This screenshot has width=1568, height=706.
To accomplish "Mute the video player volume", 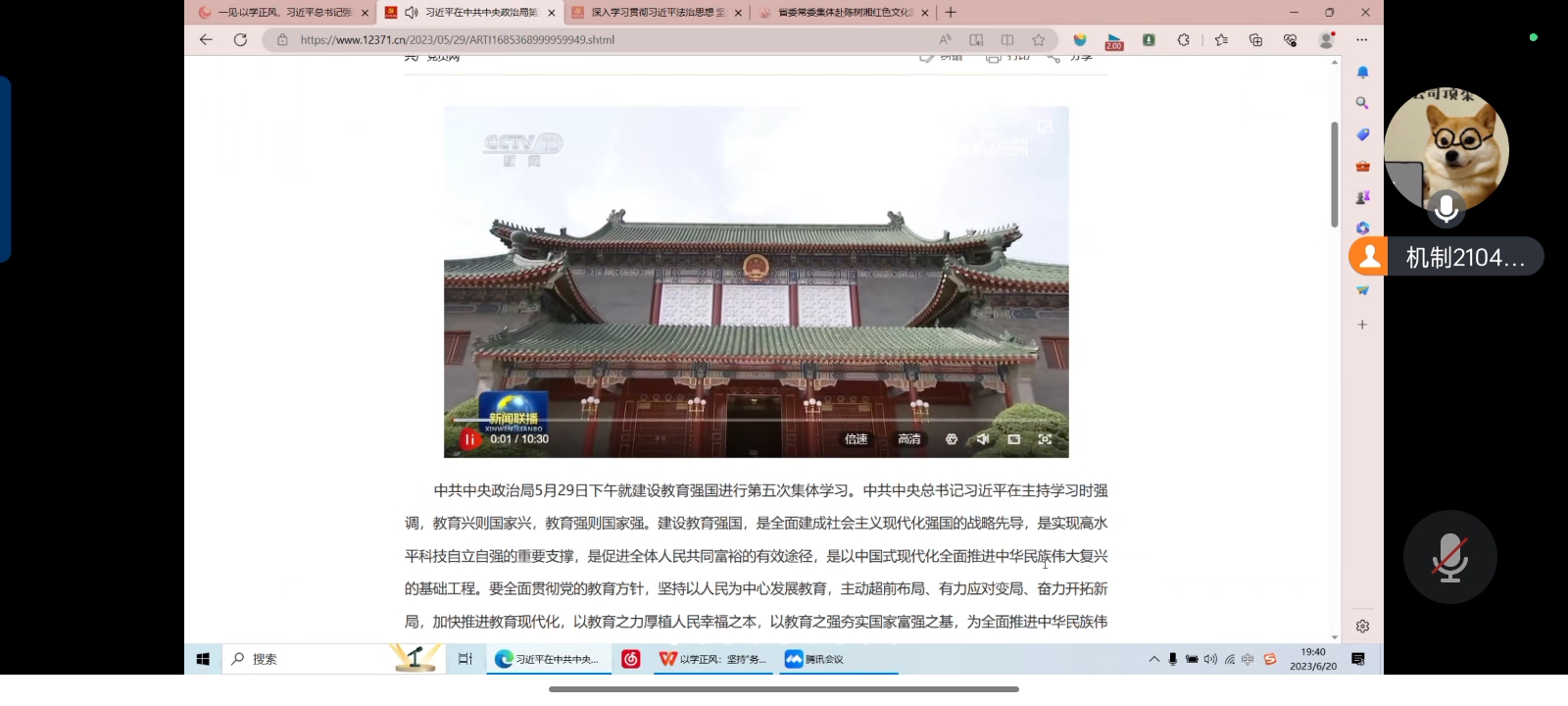I will 982,439.
